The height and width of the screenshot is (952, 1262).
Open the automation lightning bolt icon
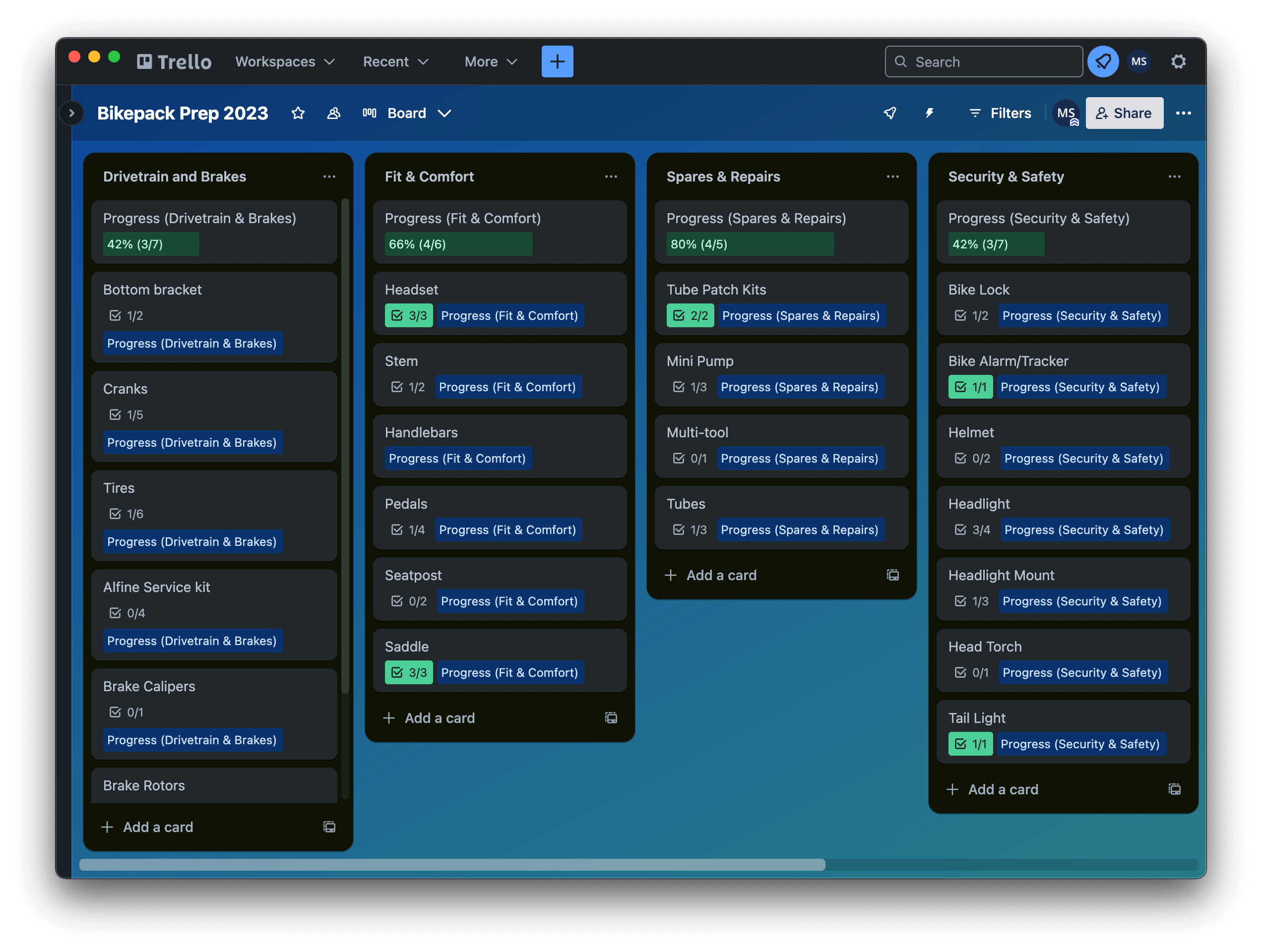929,113
